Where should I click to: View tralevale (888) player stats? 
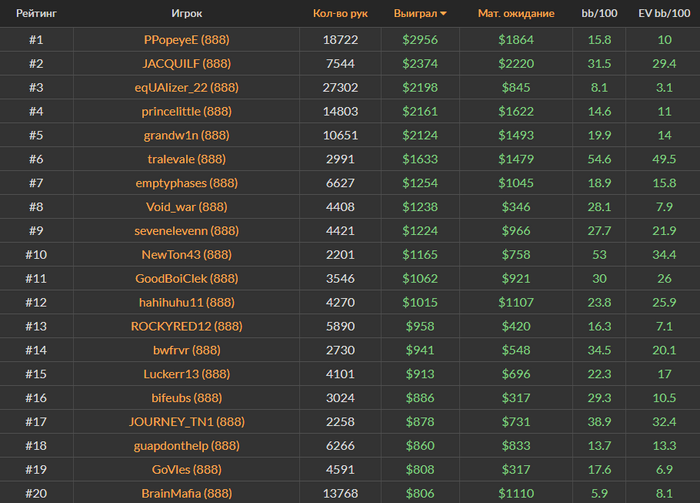186,159
